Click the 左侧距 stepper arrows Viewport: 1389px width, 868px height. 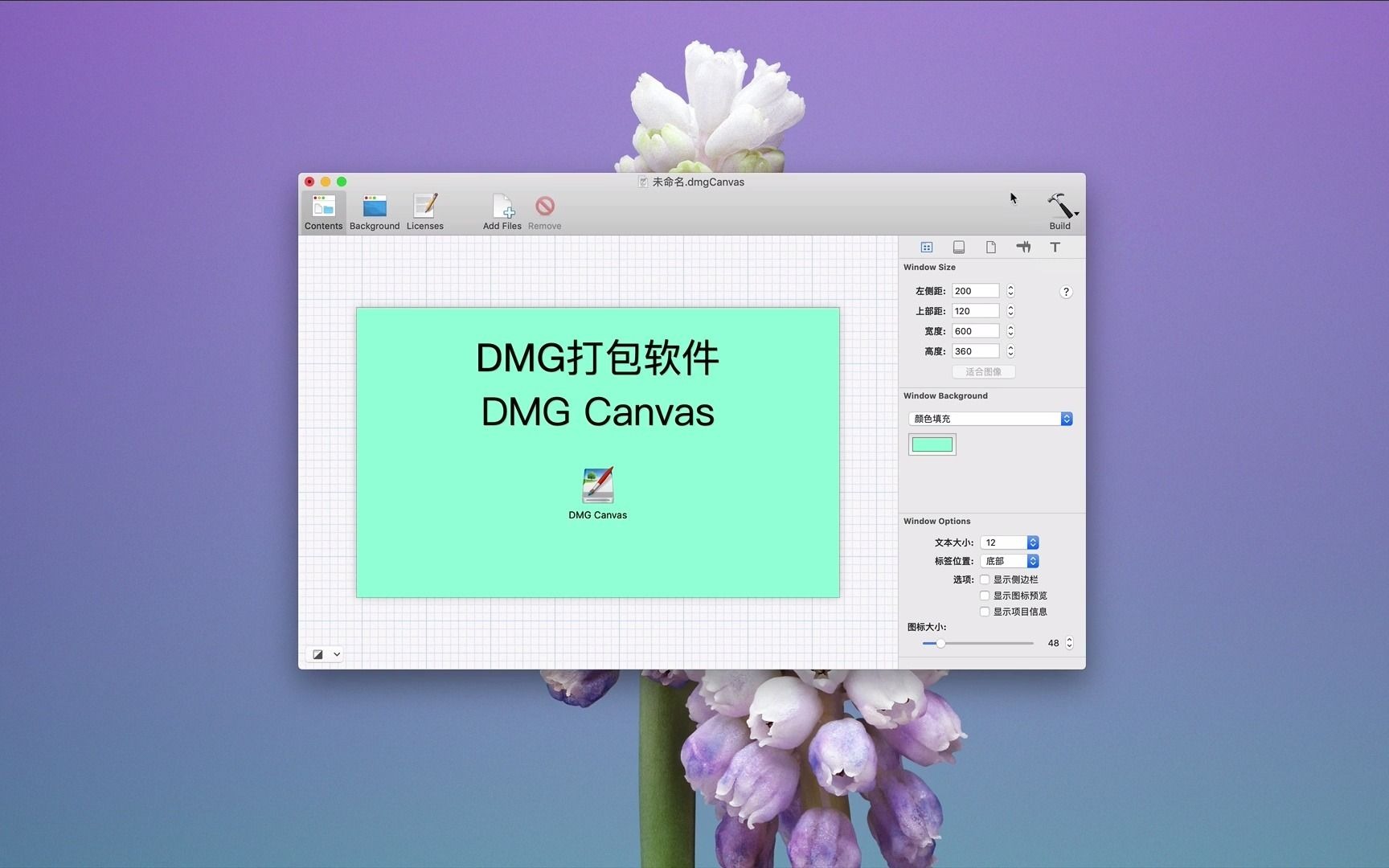tap(1010, 291)
